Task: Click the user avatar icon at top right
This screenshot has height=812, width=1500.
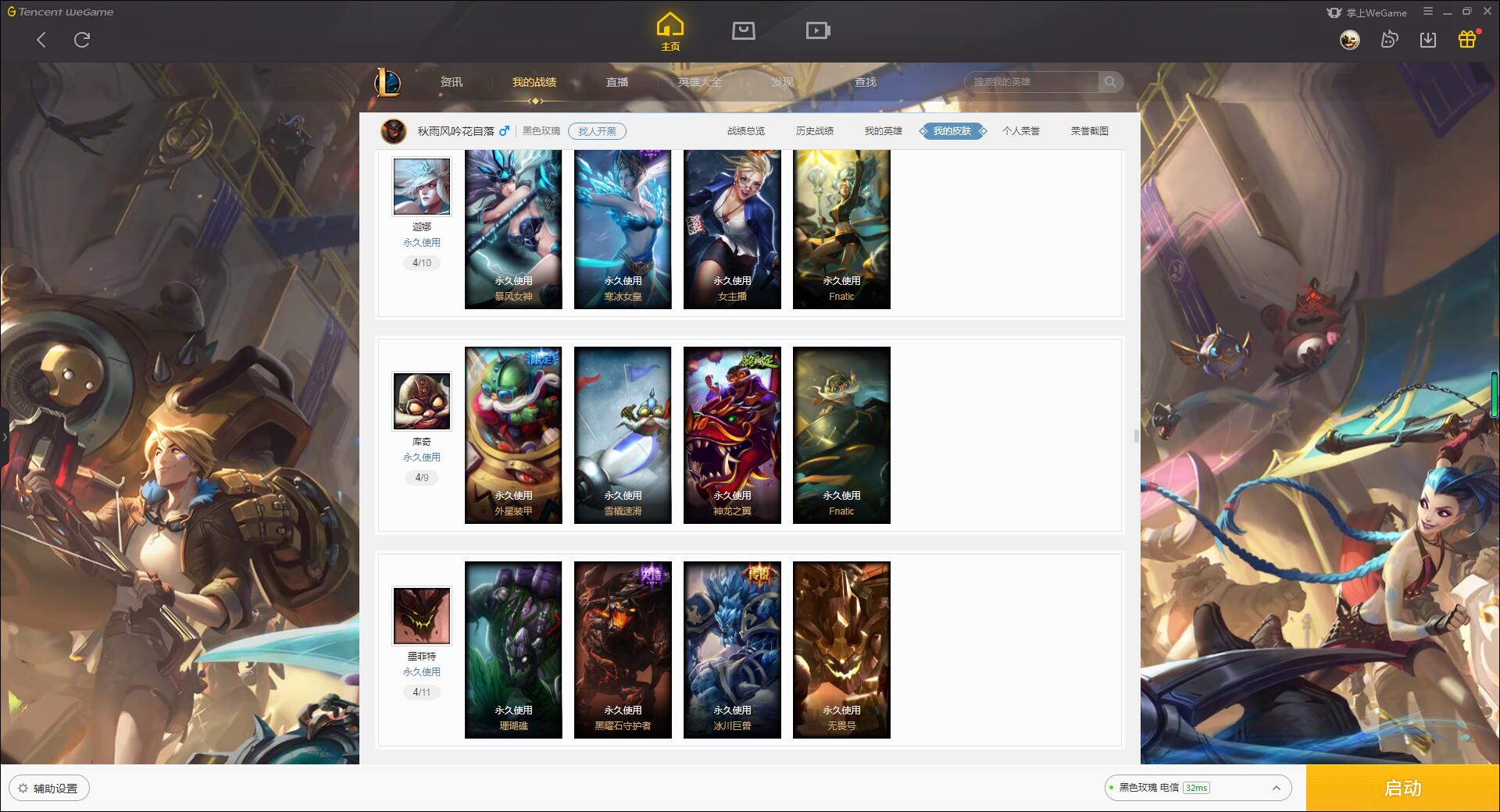Action: coord(1349,40)
